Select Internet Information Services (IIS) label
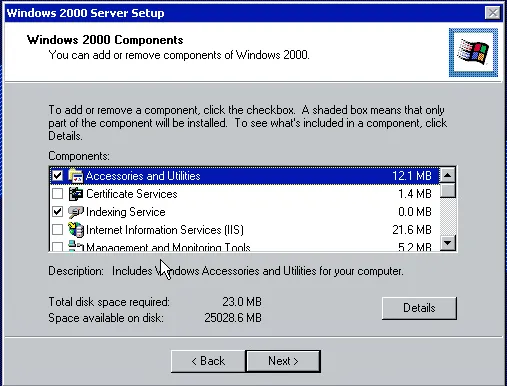Viewport: 507px width, 386px height. [165, 230]
